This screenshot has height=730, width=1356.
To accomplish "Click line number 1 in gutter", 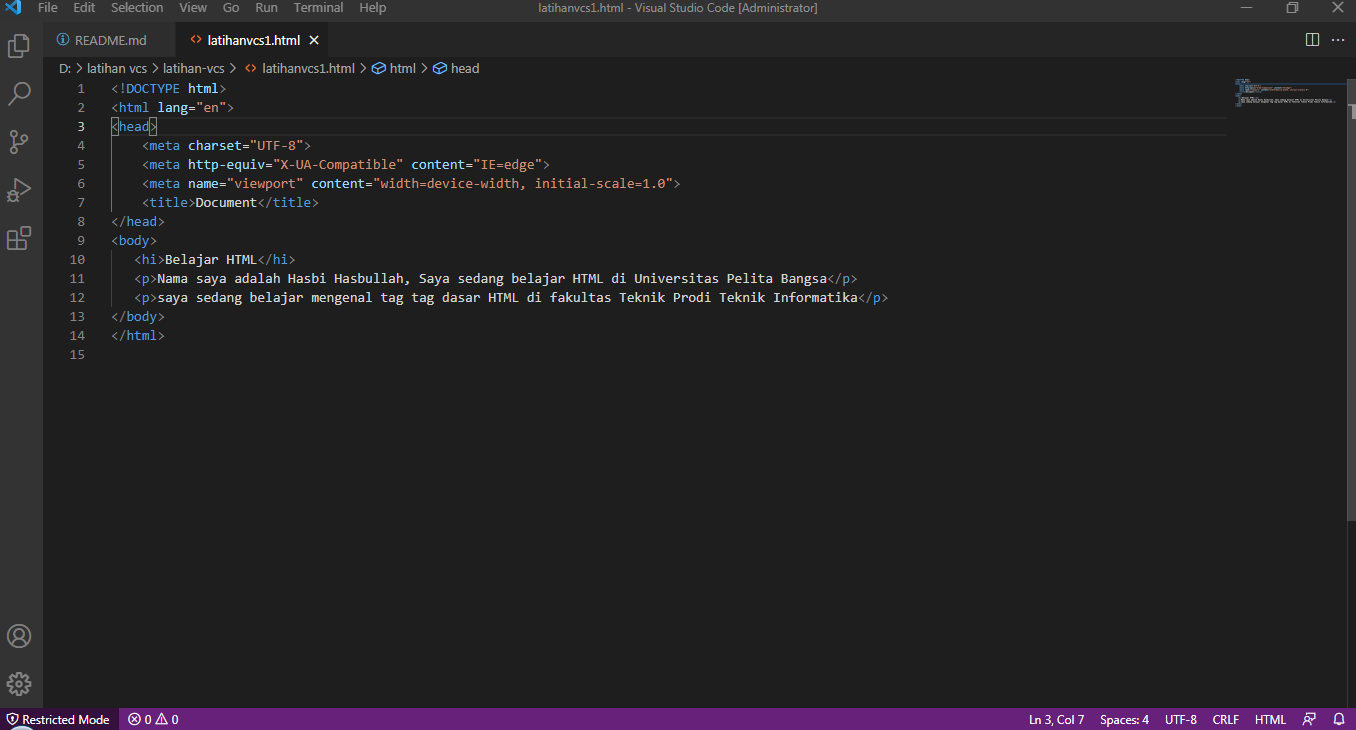I will pyautogui.click(x=81, y=88).
